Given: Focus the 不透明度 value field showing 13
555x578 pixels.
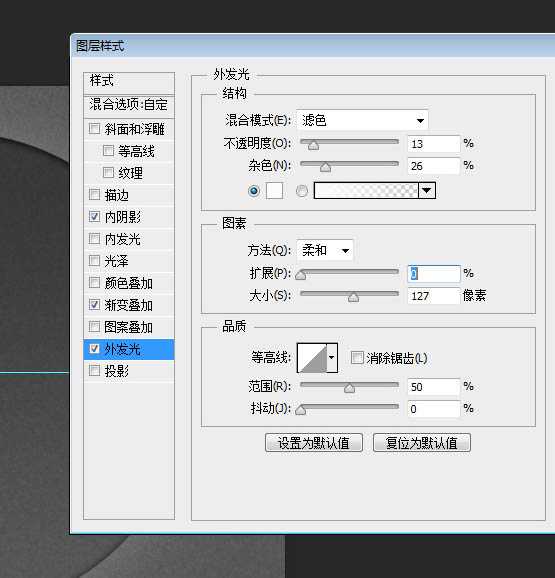Looking at the screenshot, I should (x=434, y=144).
